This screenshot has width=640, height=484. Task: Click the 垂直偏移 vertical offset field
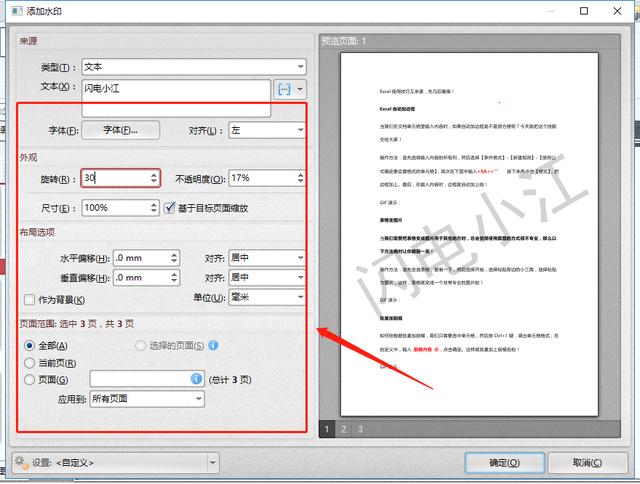[141, 278]
